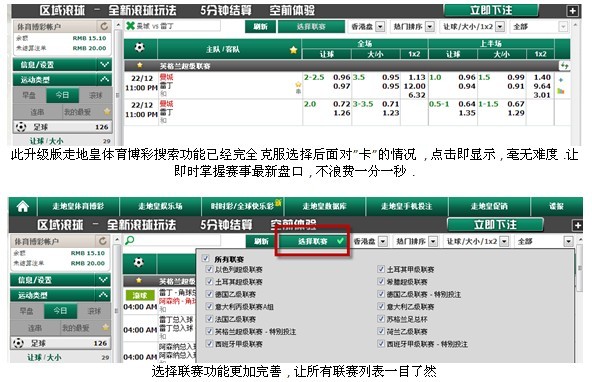Click inside the 曼城 vs 雷丁 search field
The image size is (592, 382).
173,26
